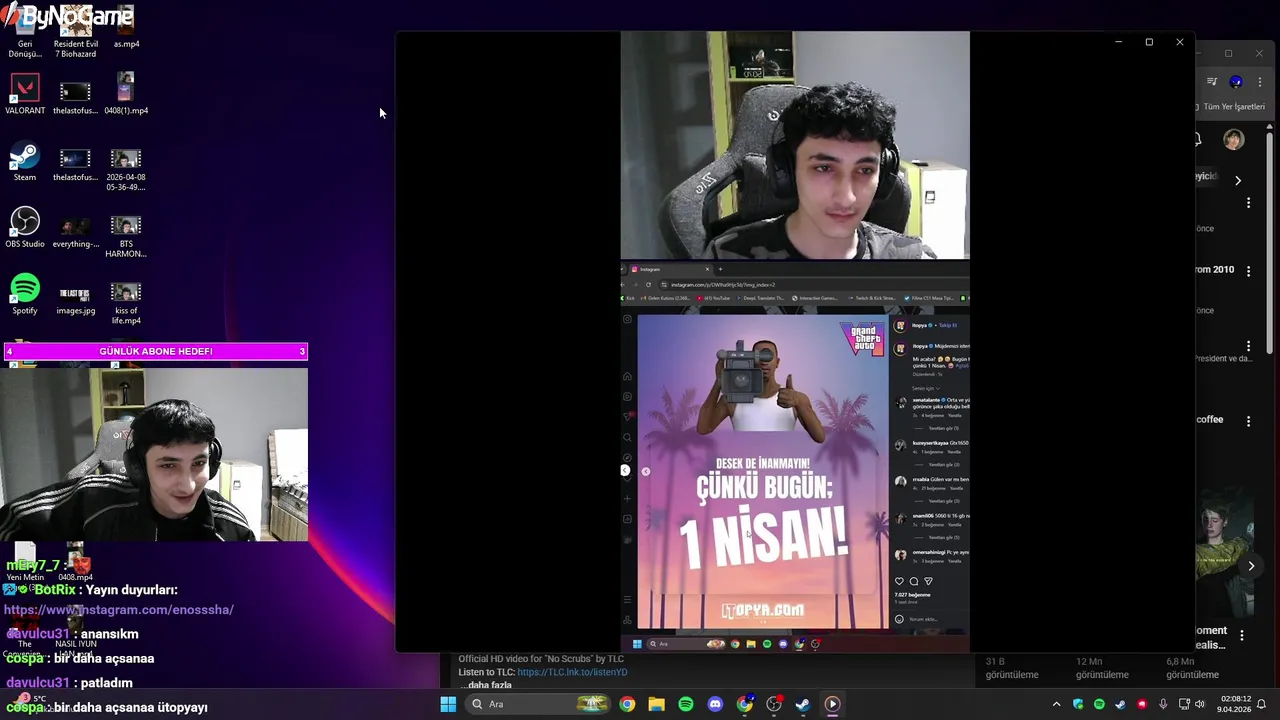Open three-dot menu next to 'coffee' video
This screenshot has width=1280, height=720.
pos(1248,420)
